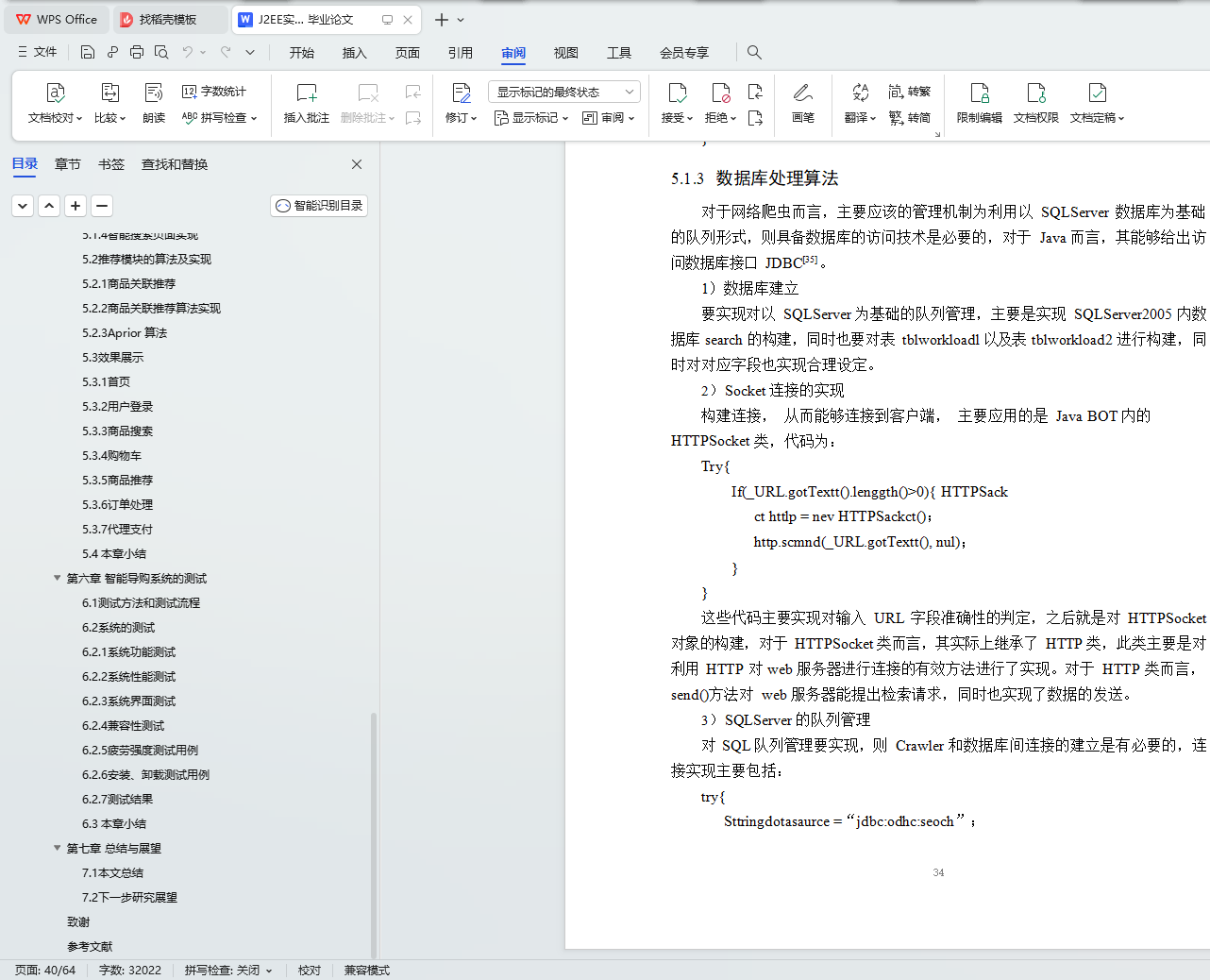Expand the quick access toolbar customize arrow
The image size is (1210, 980).
coord(250,52)
